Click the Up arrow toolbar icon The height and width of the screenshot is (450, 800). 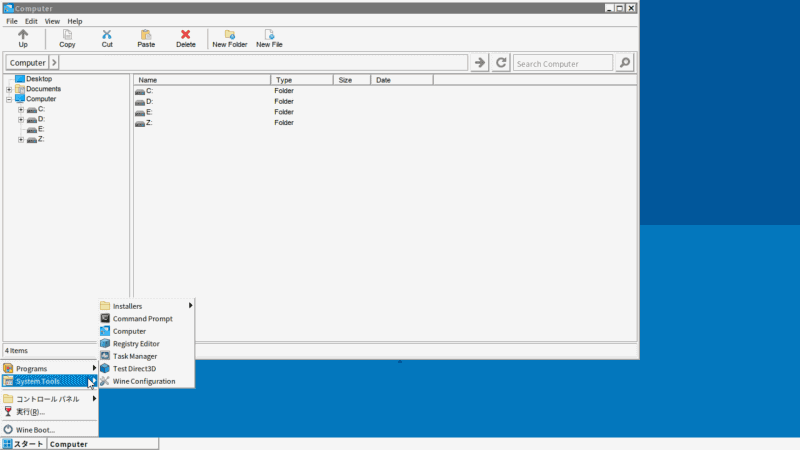click(x=23, y=35)
